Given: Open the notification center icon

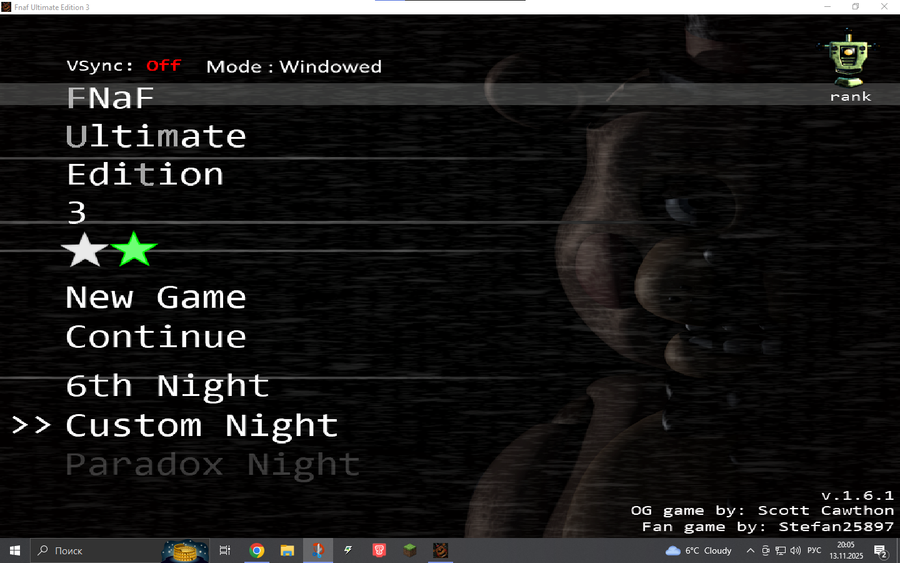Looking at the screenshot, I should click(x=880, y=552).
